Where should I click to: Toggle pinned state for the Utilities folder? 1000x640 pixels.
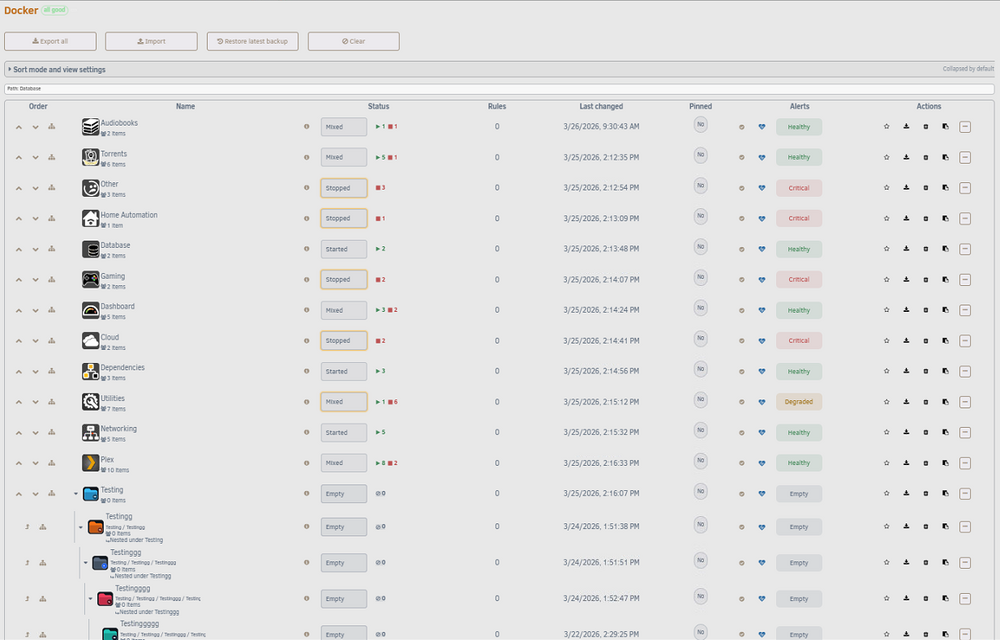700,400
